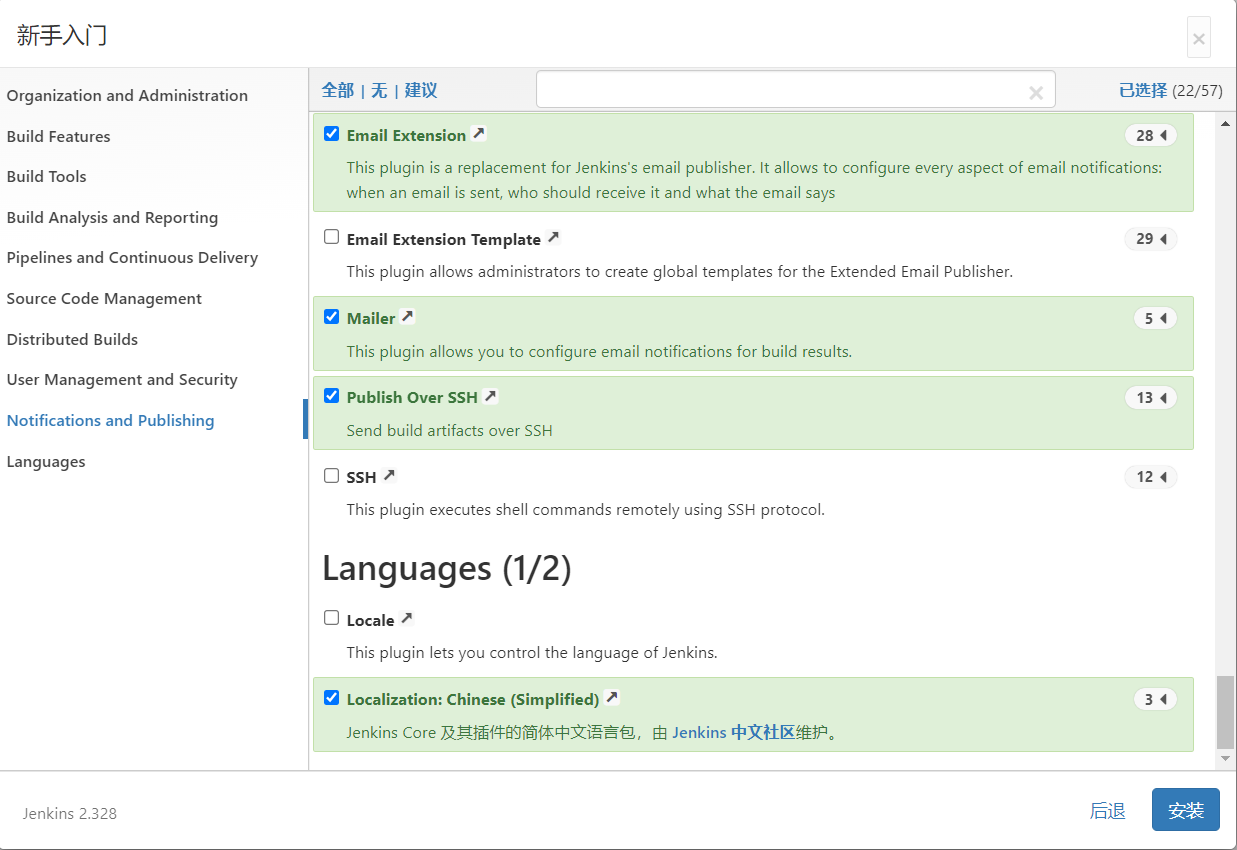
Task: Open SSH plugin external link icon
Action: [389, 476]
